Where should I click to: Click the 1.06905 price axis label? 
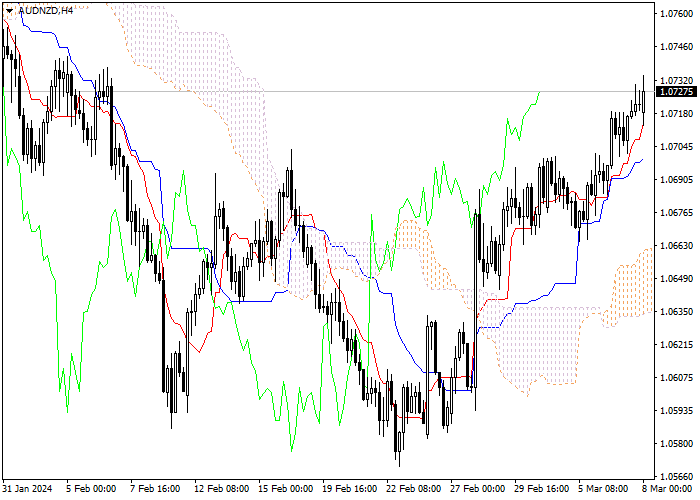tap(676, 180)
